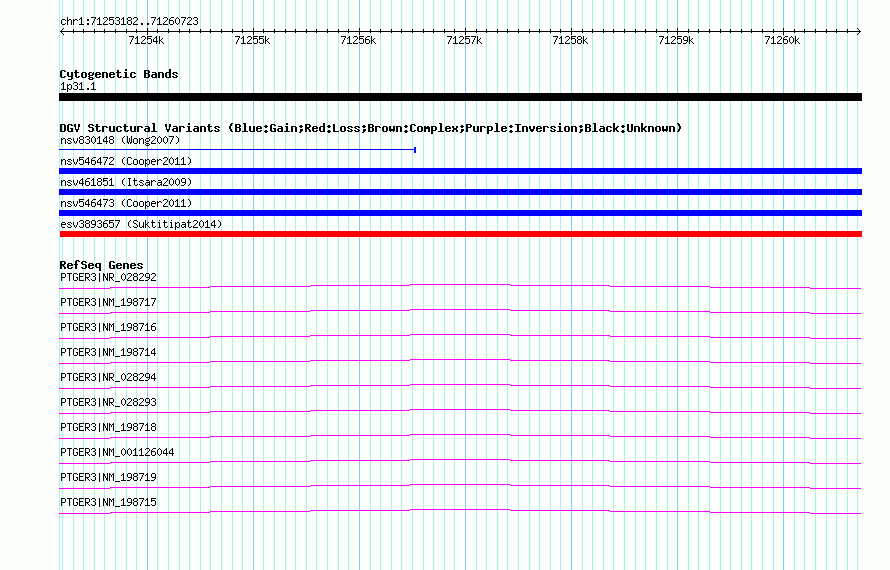Click the PTGER3|NM_198719 transcript label
This screenshot has height=570, width=890.
(x=108, y=477)
